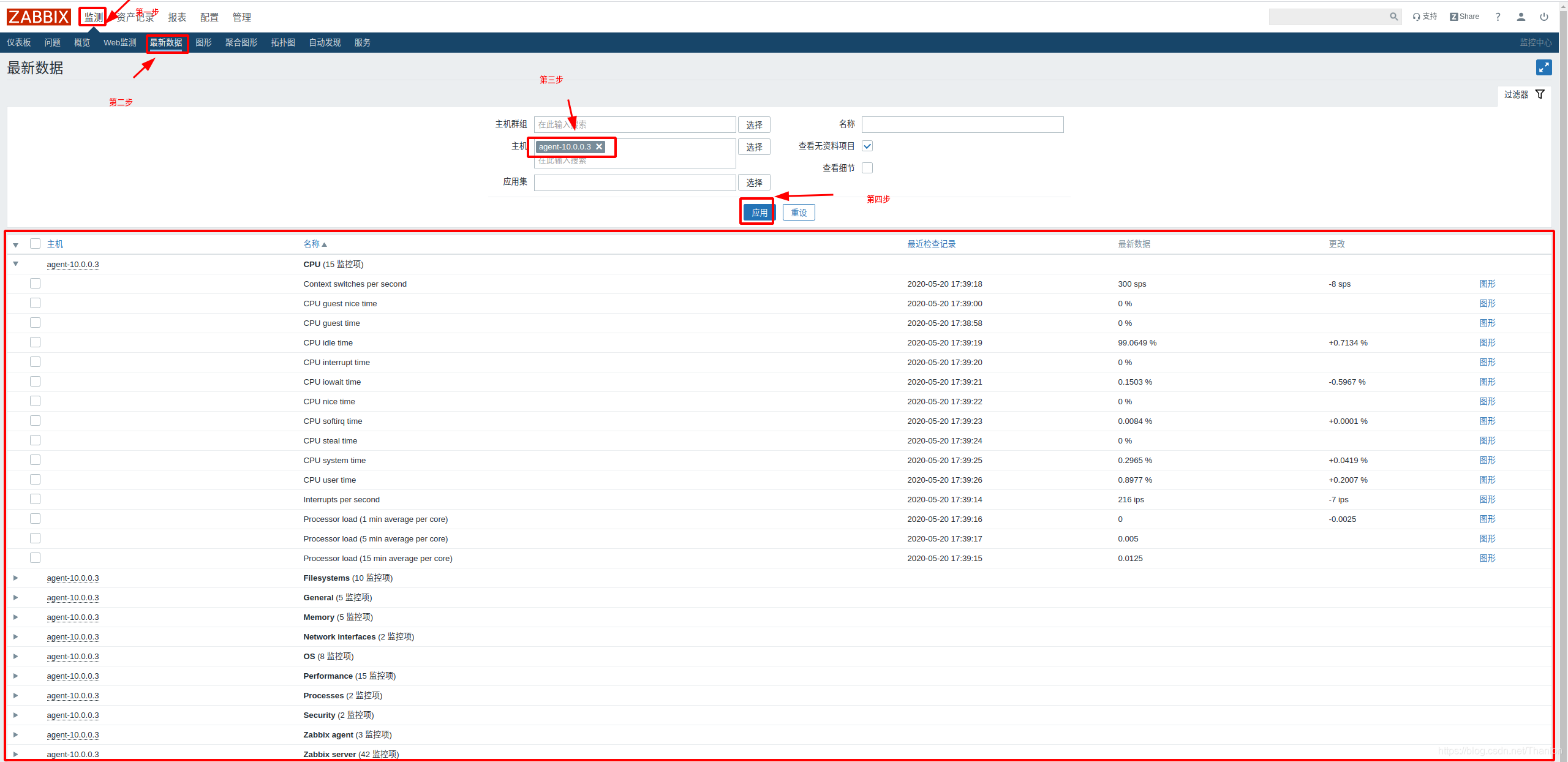Image resolution: width=1568 pixels, height=762 pixels.
Task: Click inside the 名称 filter field
Action: [962, 124]
